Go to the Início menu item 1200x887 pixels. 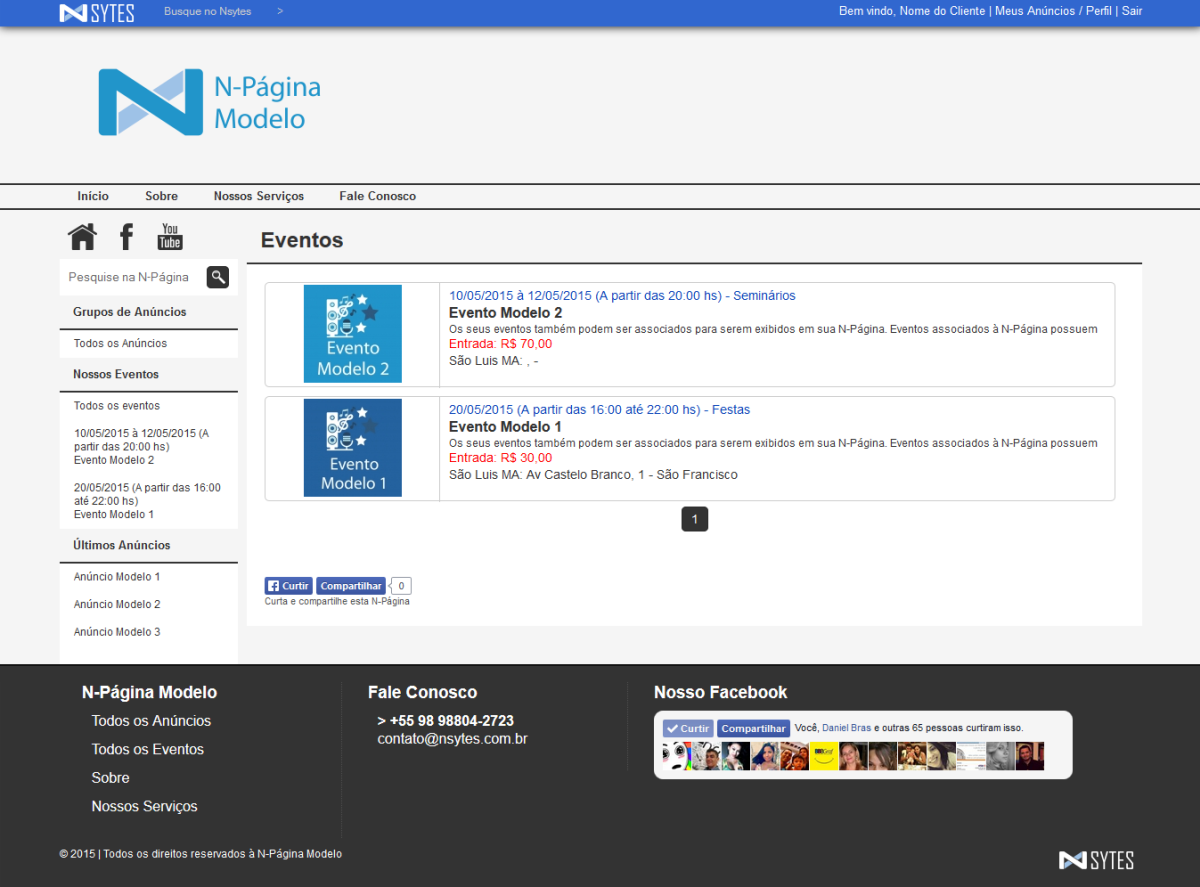93,196
